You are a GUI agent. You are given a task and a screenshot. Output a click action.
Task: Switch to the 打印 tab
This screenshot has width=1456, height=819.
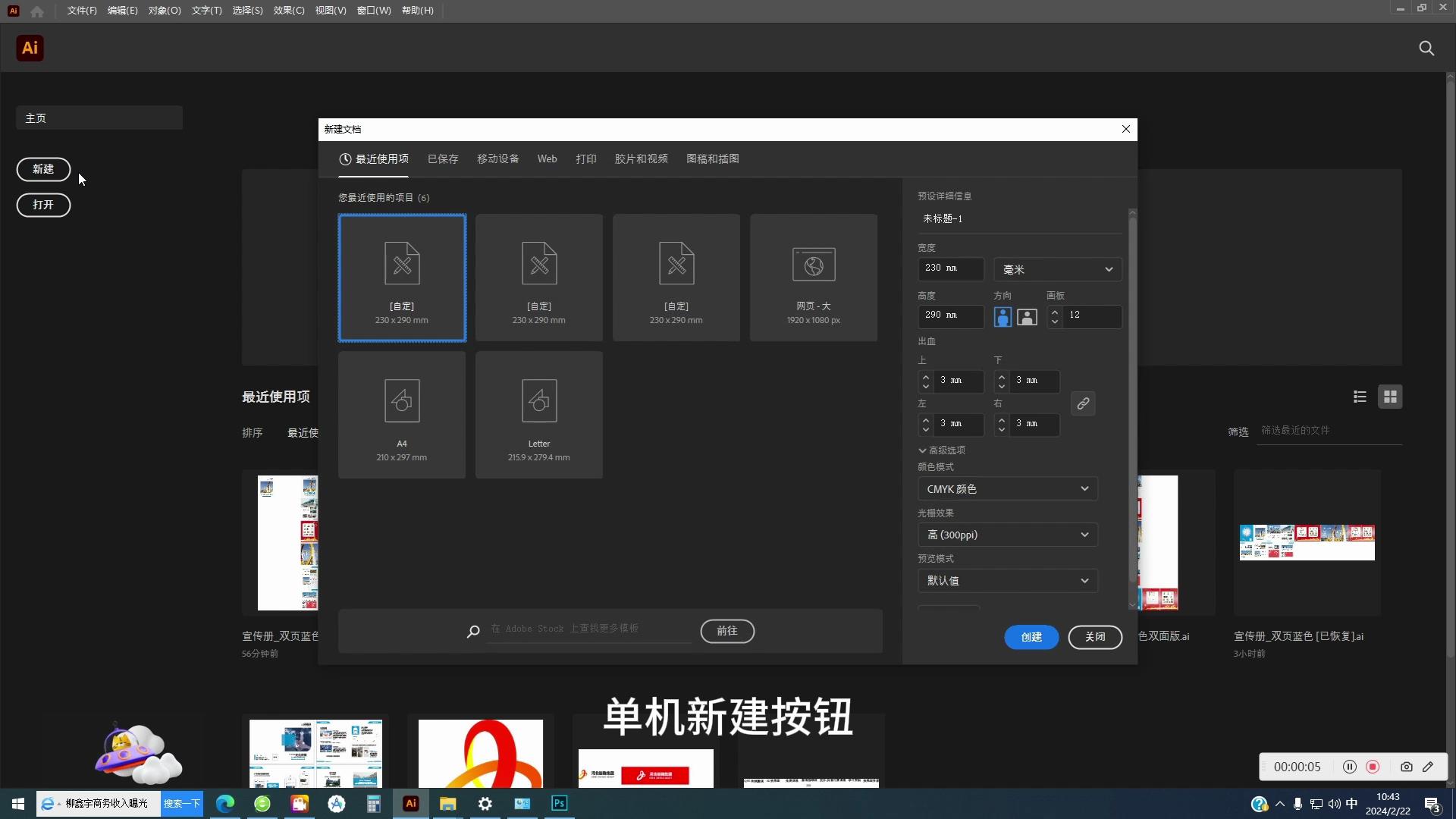[585, 159]
